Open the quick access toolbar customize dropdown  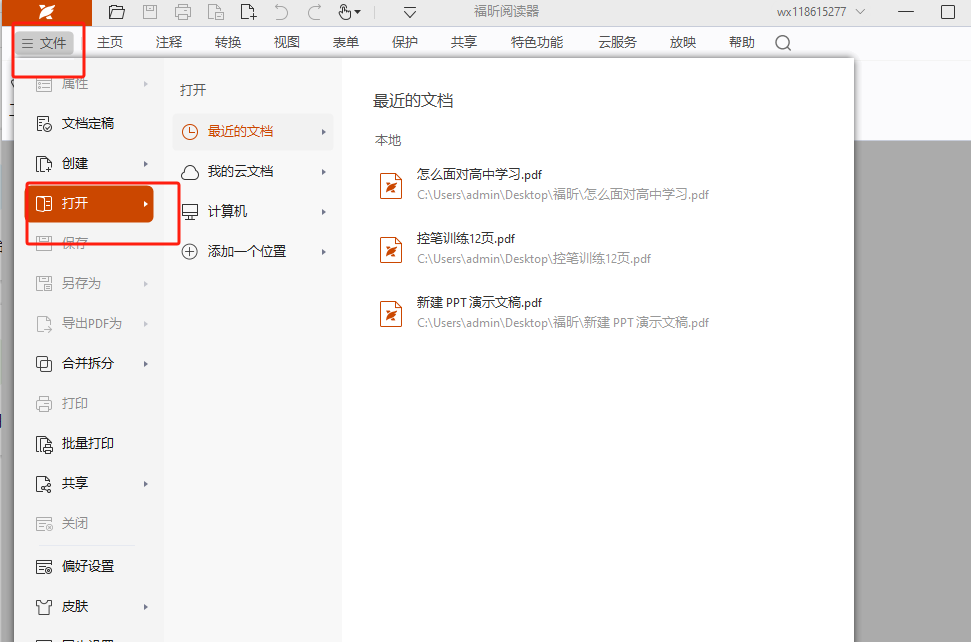point(410,12)
